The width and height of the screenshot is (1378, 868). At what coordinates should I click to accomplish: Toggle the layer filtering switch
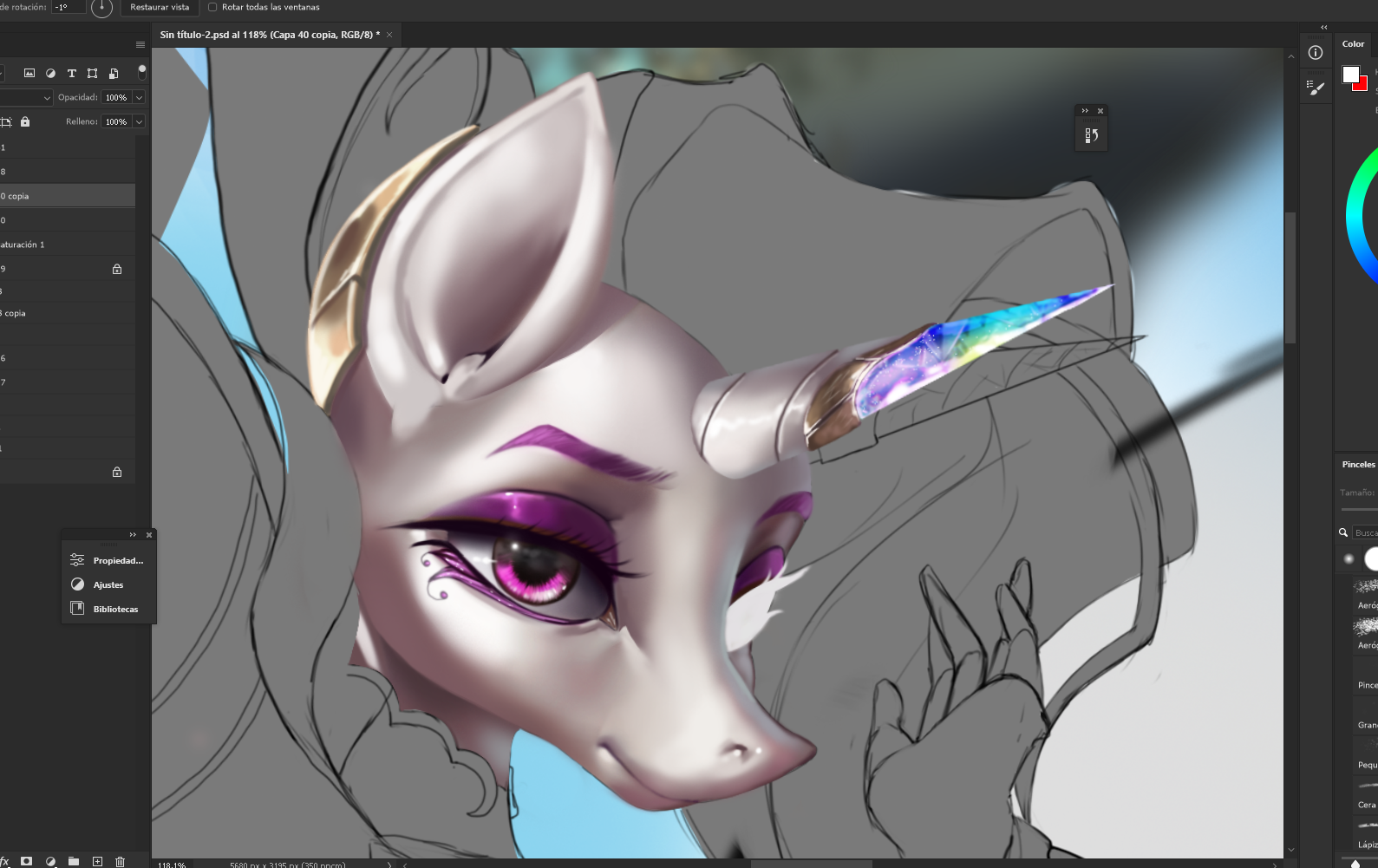[142, 72]
